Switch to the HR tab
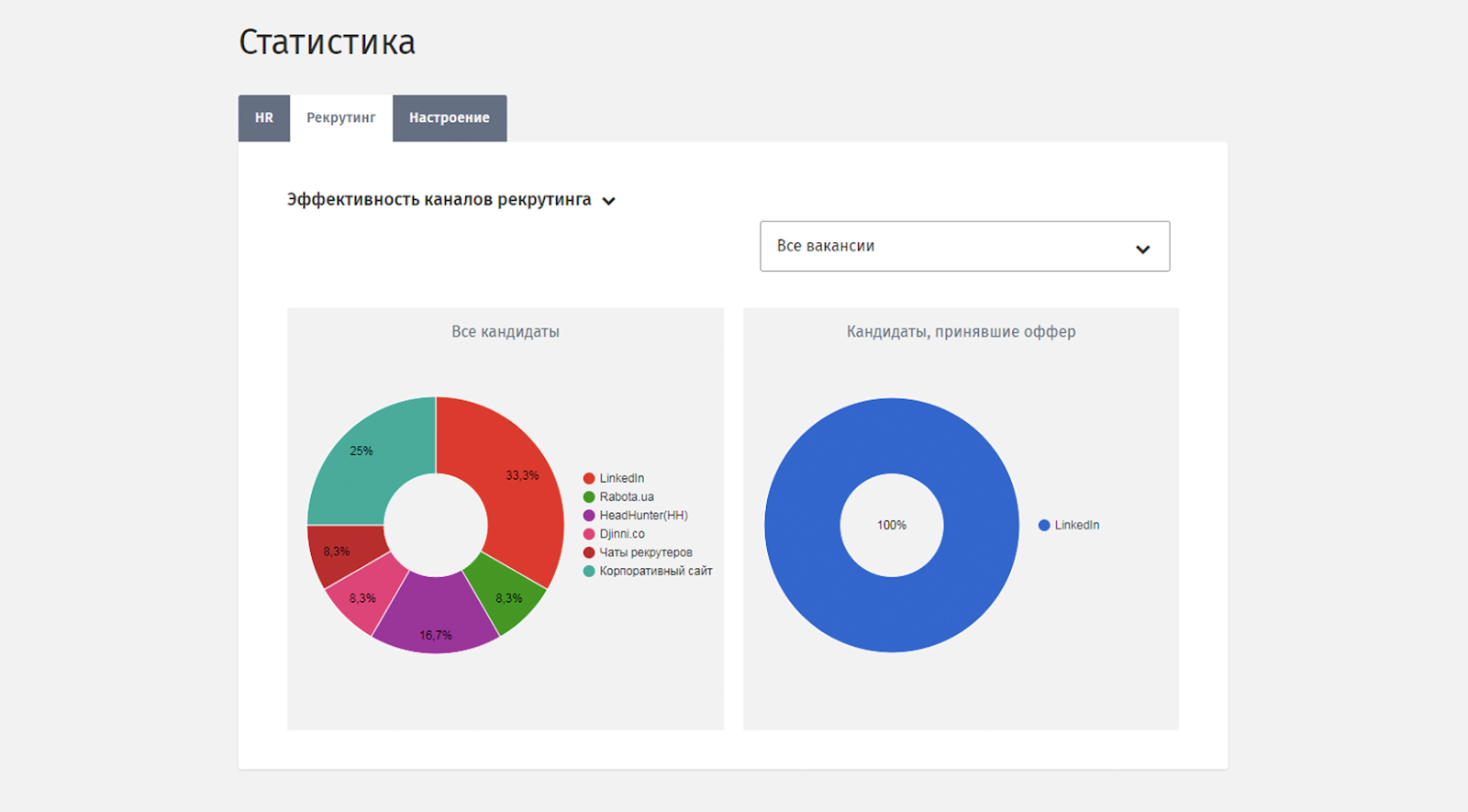The height and width of the screenshot is (812, 1468). point(264,118)
